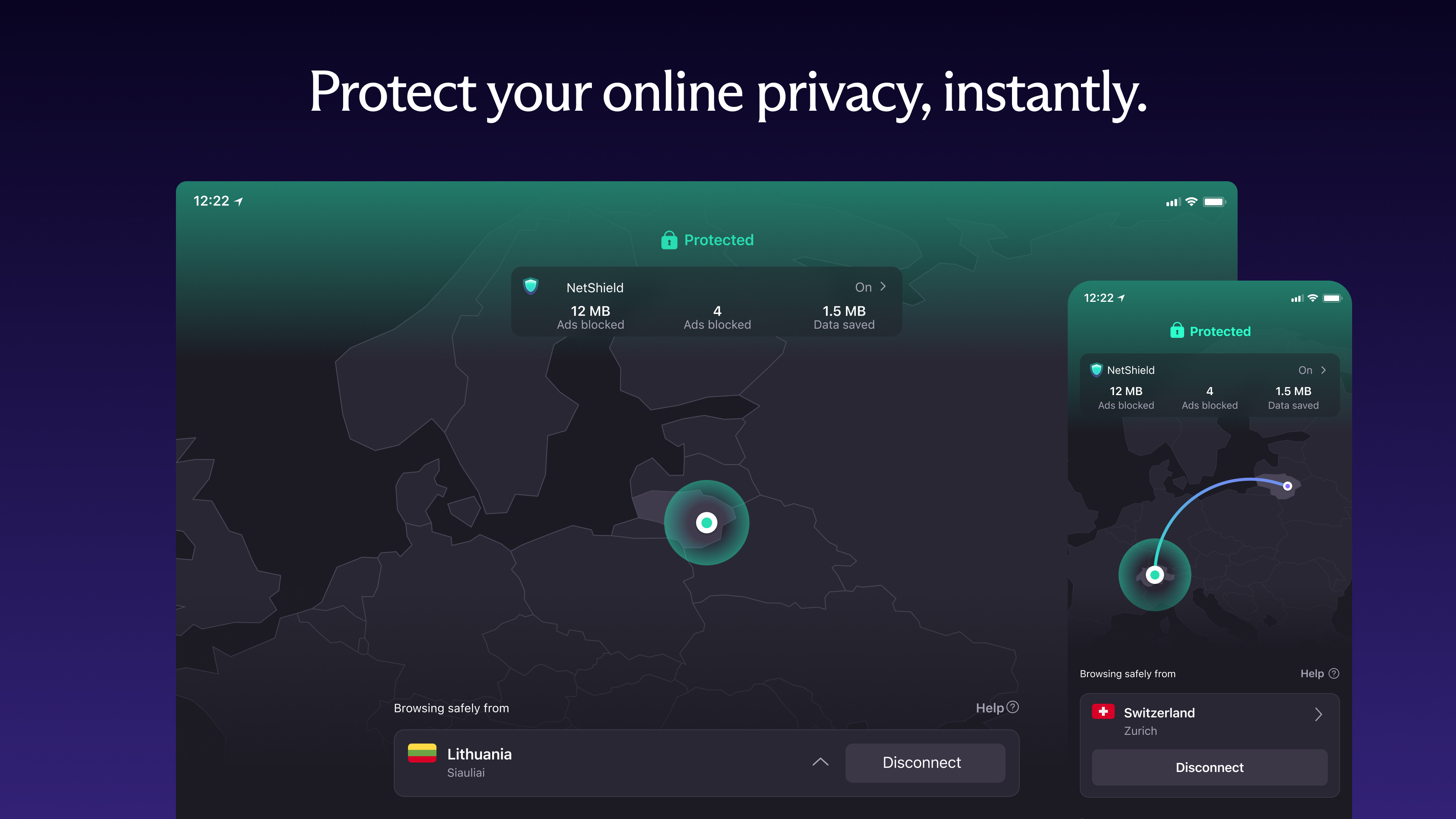Click the Help icon on the phone screen
This screenshot has height=819, width=1456.
click(x=1334, y=673)
